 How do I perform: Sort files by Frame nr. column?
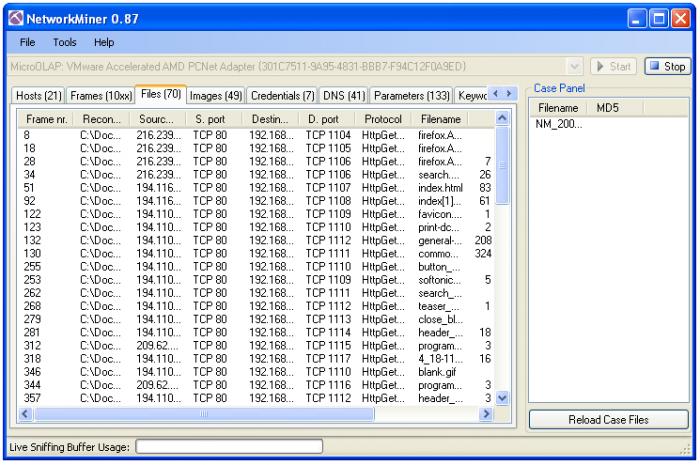pyautogui.click(x=45, y=119)
